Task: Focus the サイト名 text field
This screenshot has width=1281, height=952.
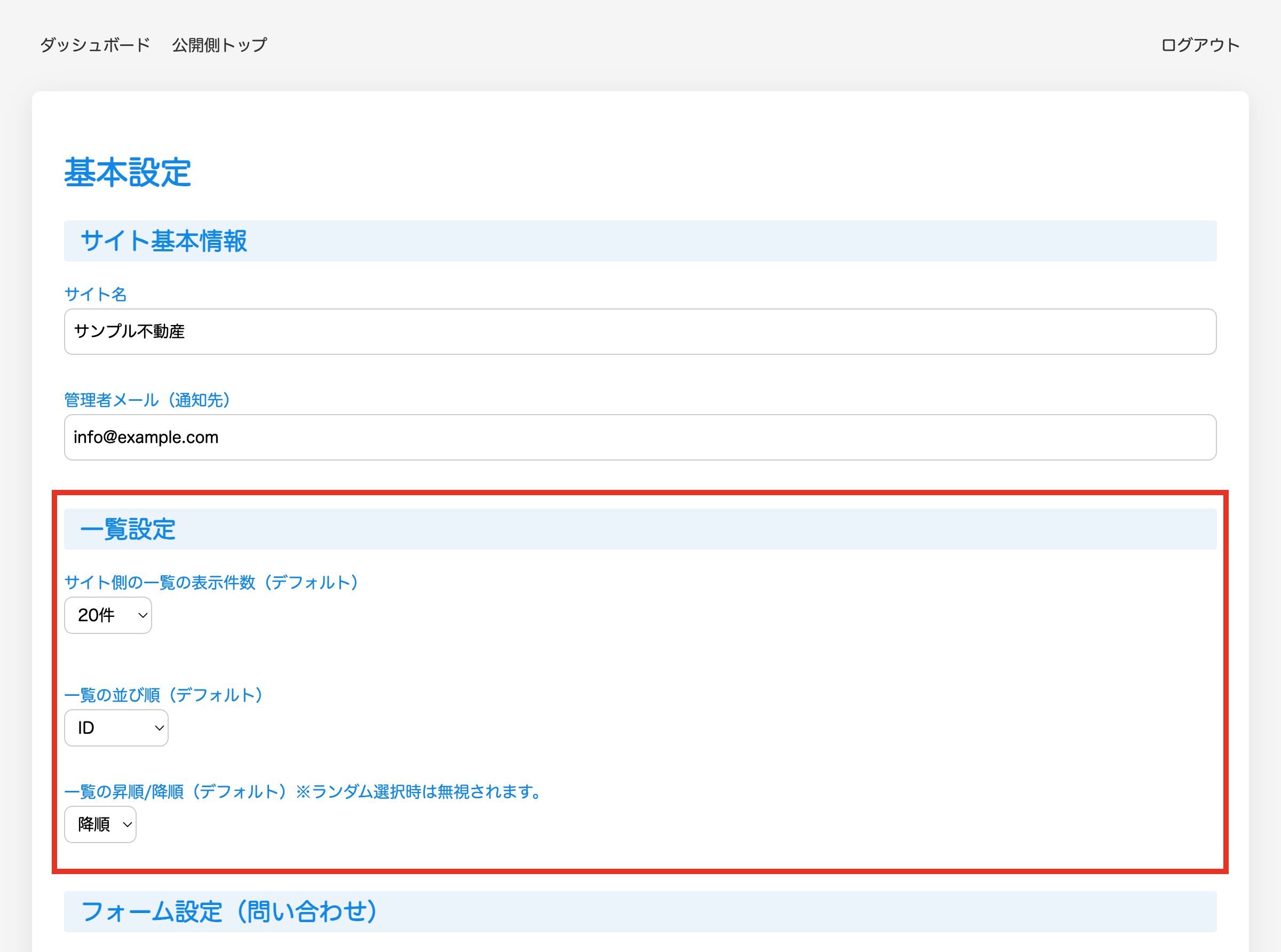Action: tap(639, 331)
